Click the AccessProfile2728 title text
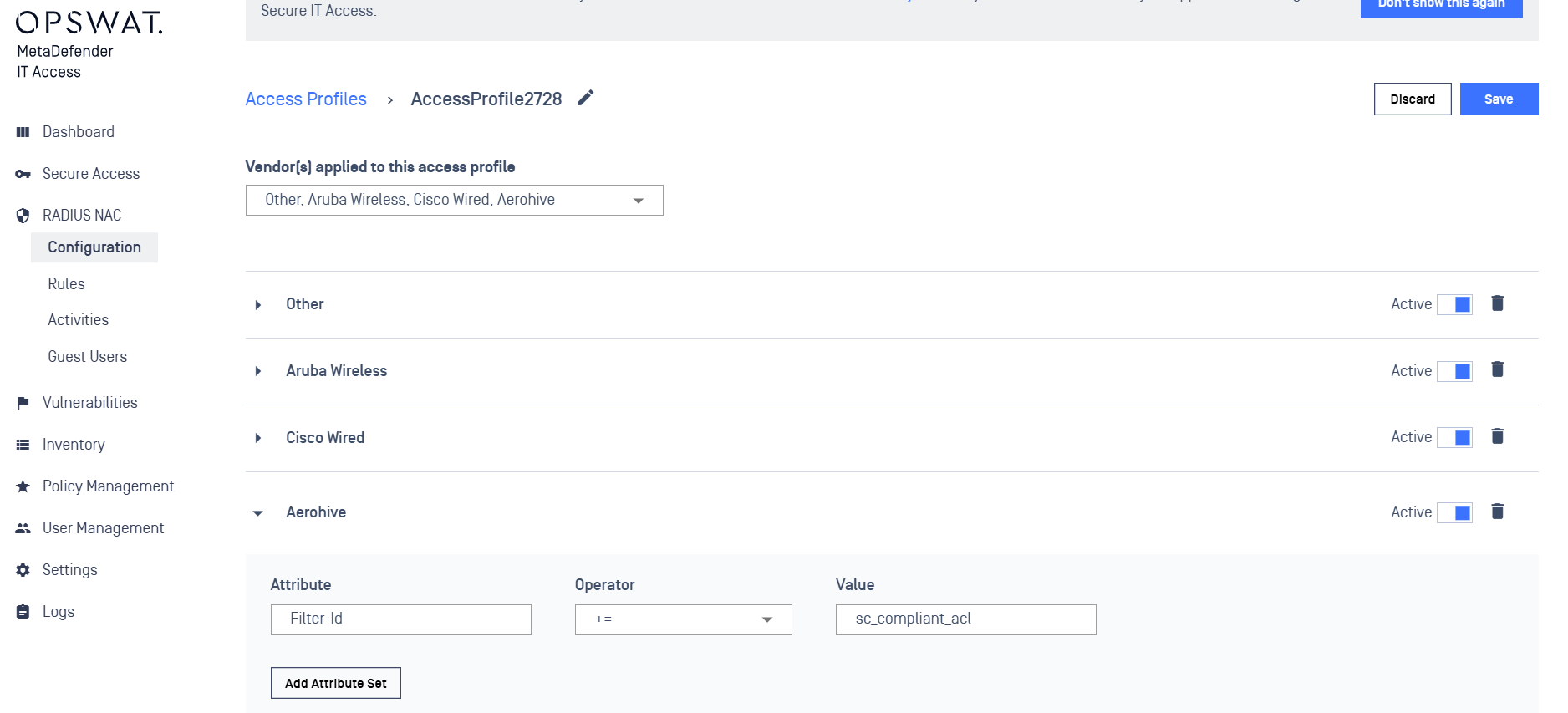Screen dimensions: 1568x713 tap(486, 99)
